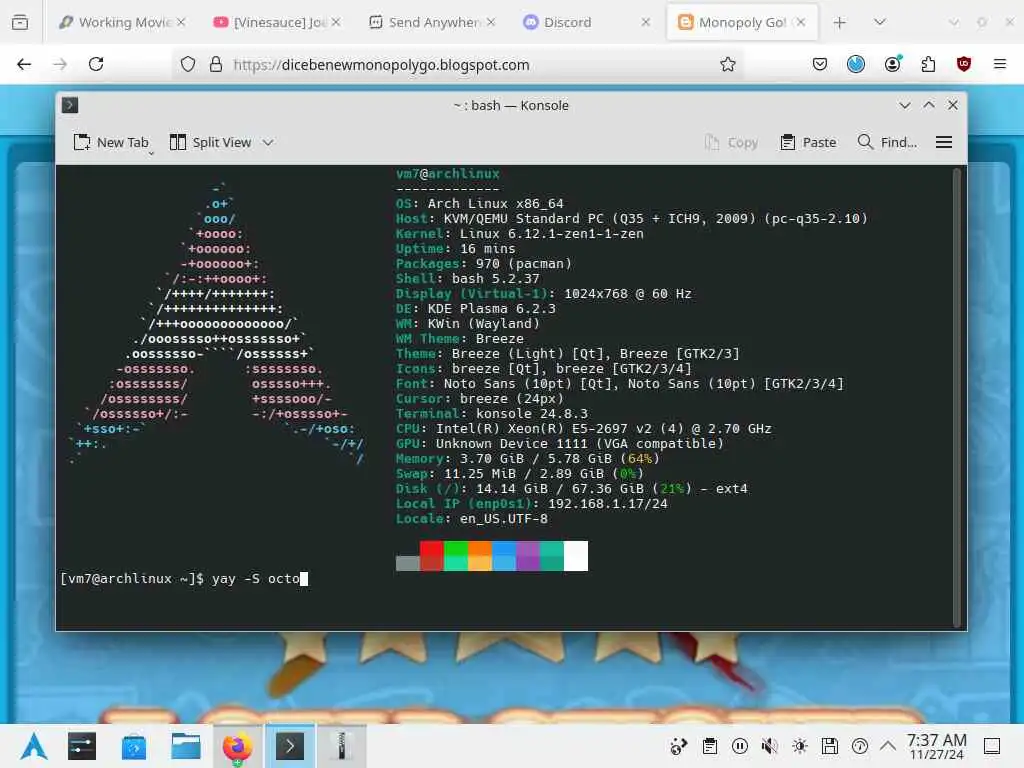List all Firefox tabs dropdown

(x=880, y=22)
